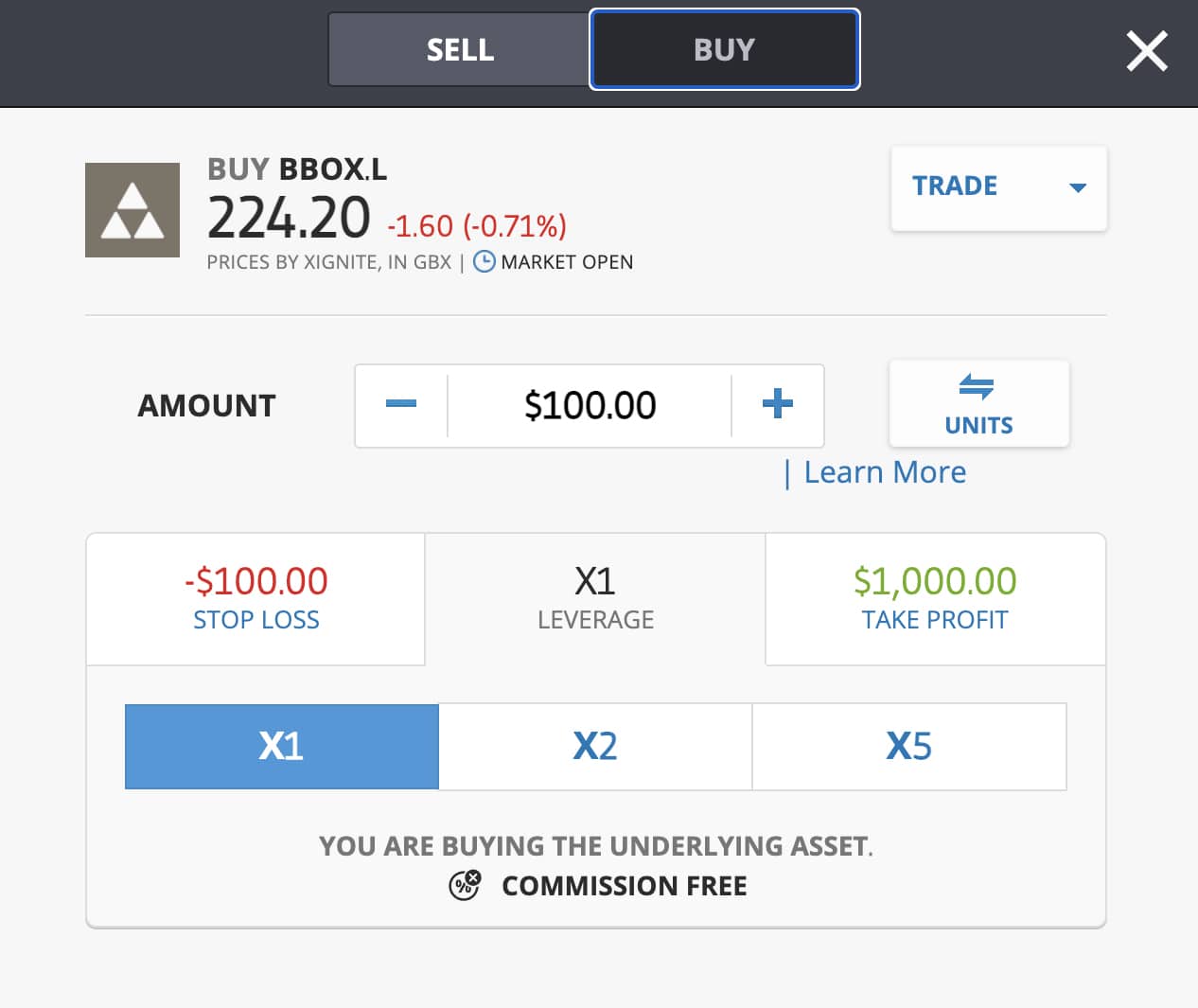Click the minus icon to decrease amount
1198x1008 pixels.
(x=401, y=404)
